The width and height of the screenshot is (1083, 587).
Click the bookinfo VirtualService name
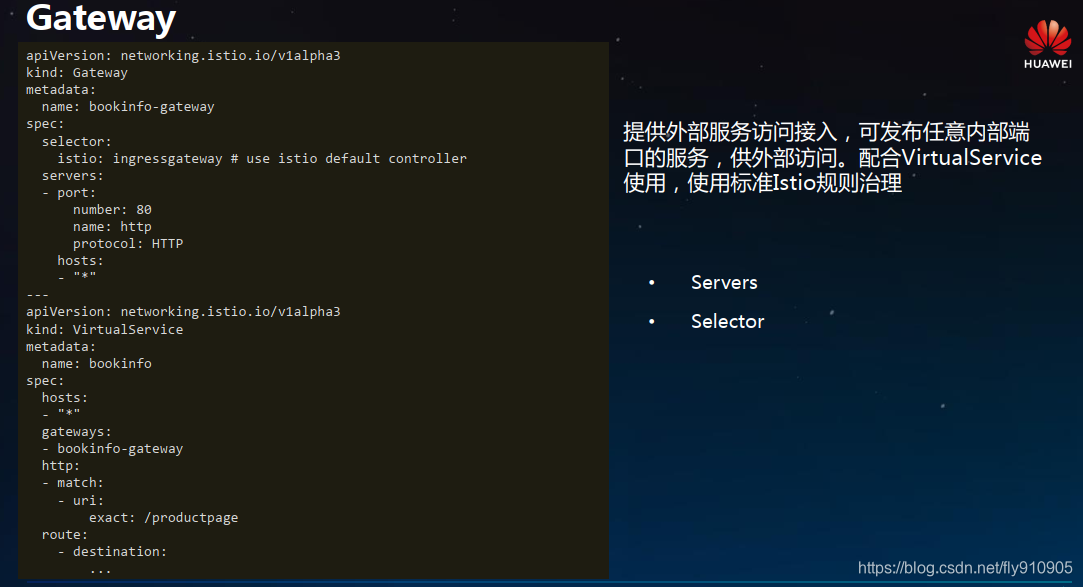click(x=98, y=363)
